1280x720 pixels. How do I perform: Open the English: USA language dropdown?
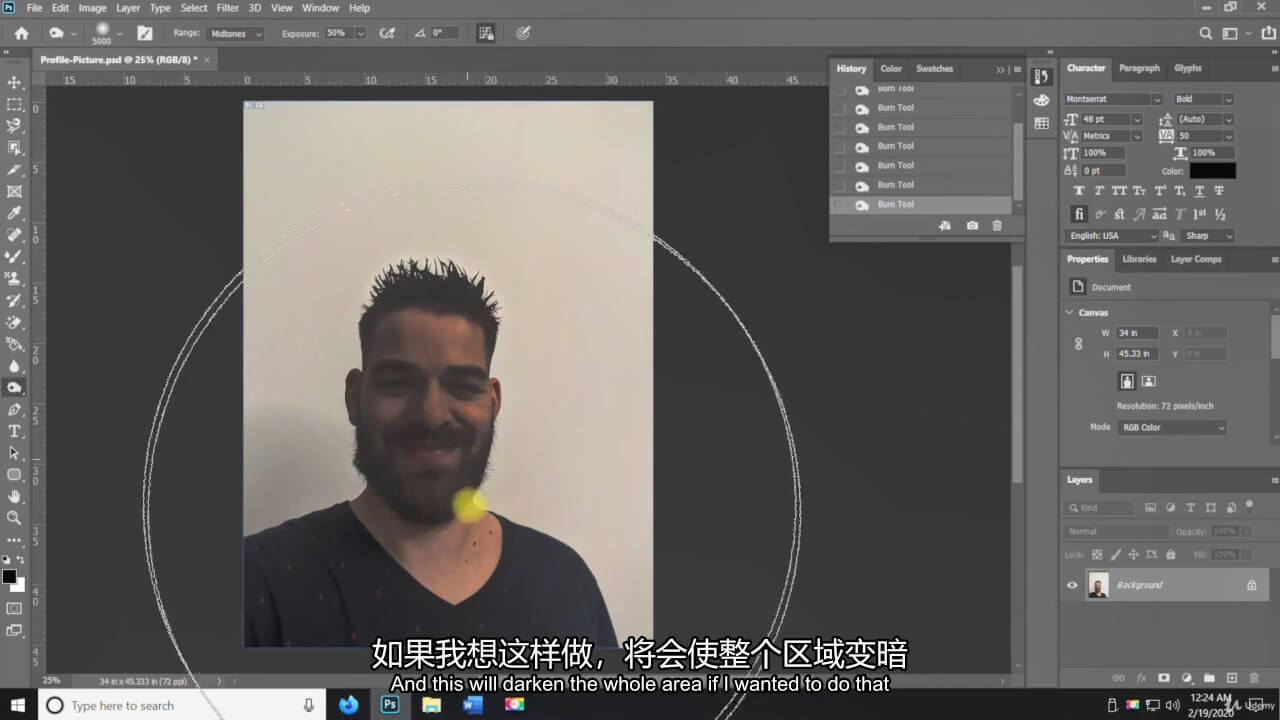pyautogui.click(x=1112, y=236)
